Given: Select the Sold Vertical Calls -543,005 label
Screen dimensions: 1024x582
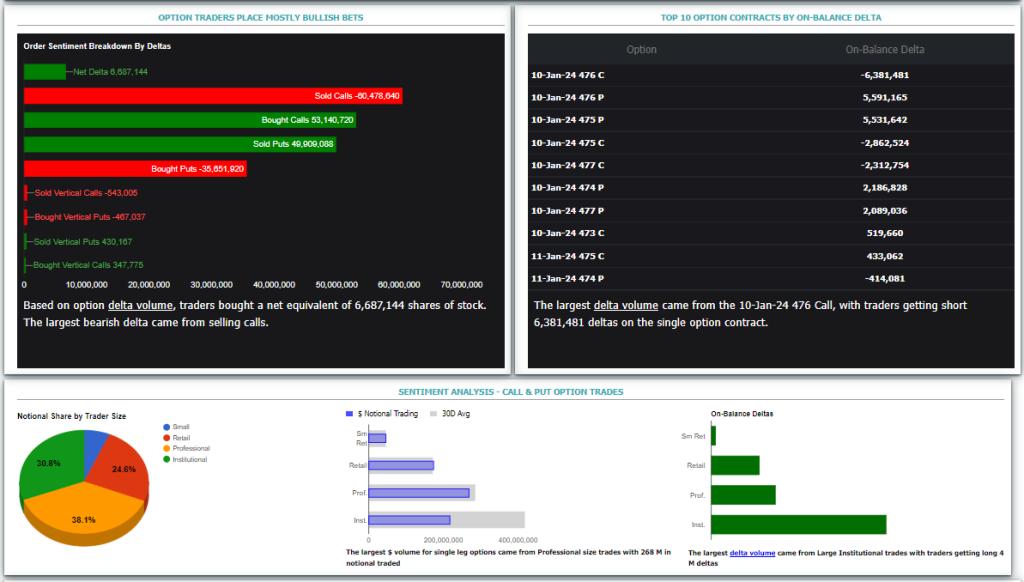Looking at the screenshot, I should (x=86, y=193).
